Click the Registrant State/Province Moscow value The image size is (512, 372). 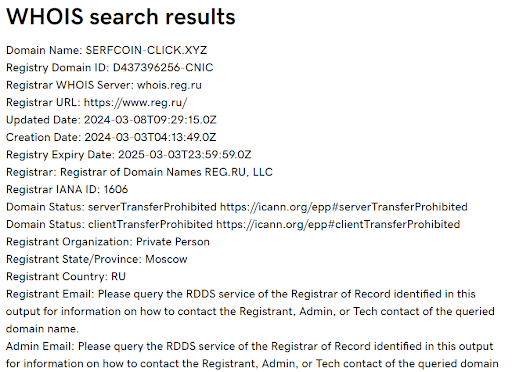tap(166, 259)
